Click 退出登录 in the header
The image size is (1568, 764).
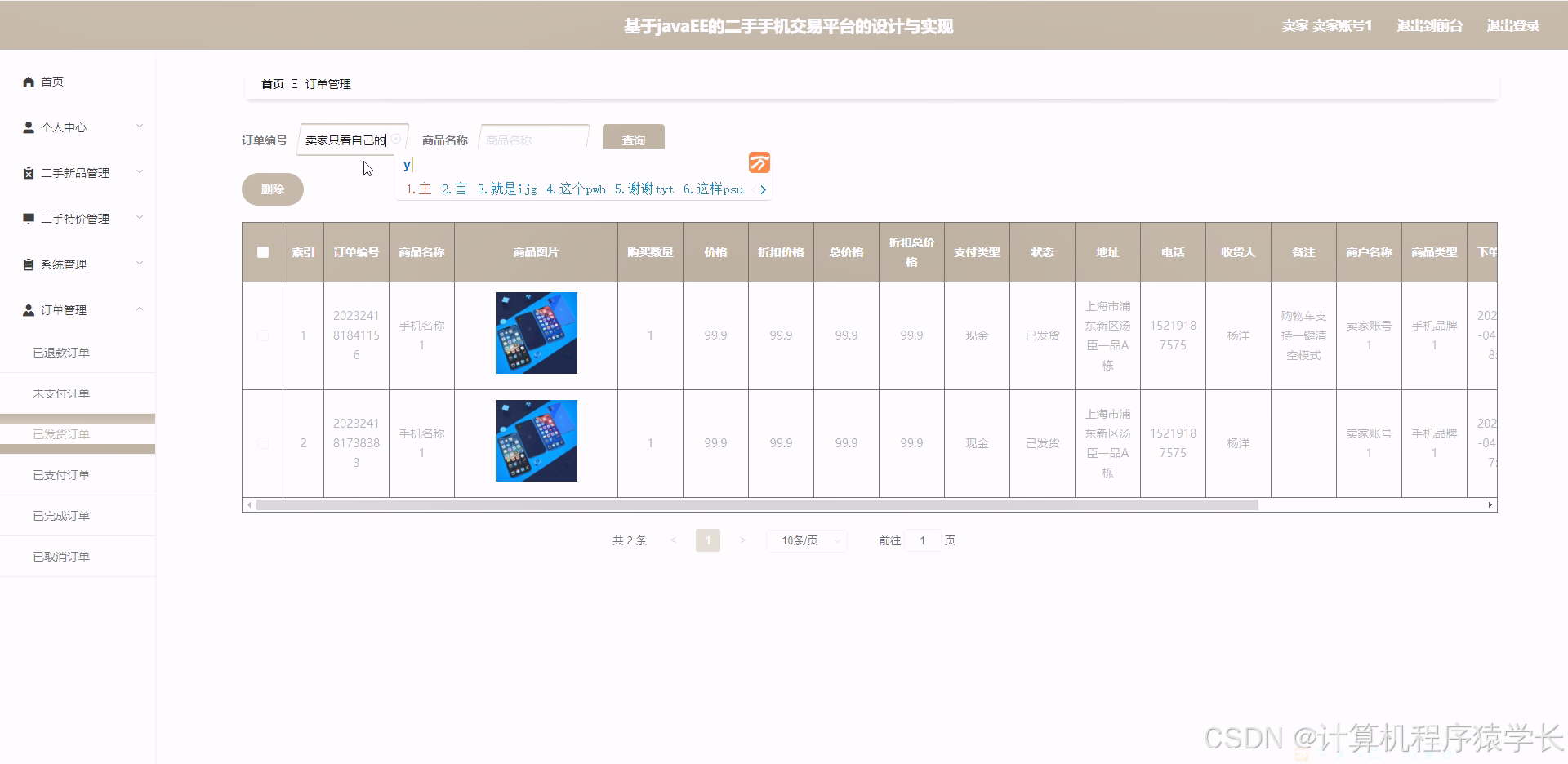pos(1512,26)
